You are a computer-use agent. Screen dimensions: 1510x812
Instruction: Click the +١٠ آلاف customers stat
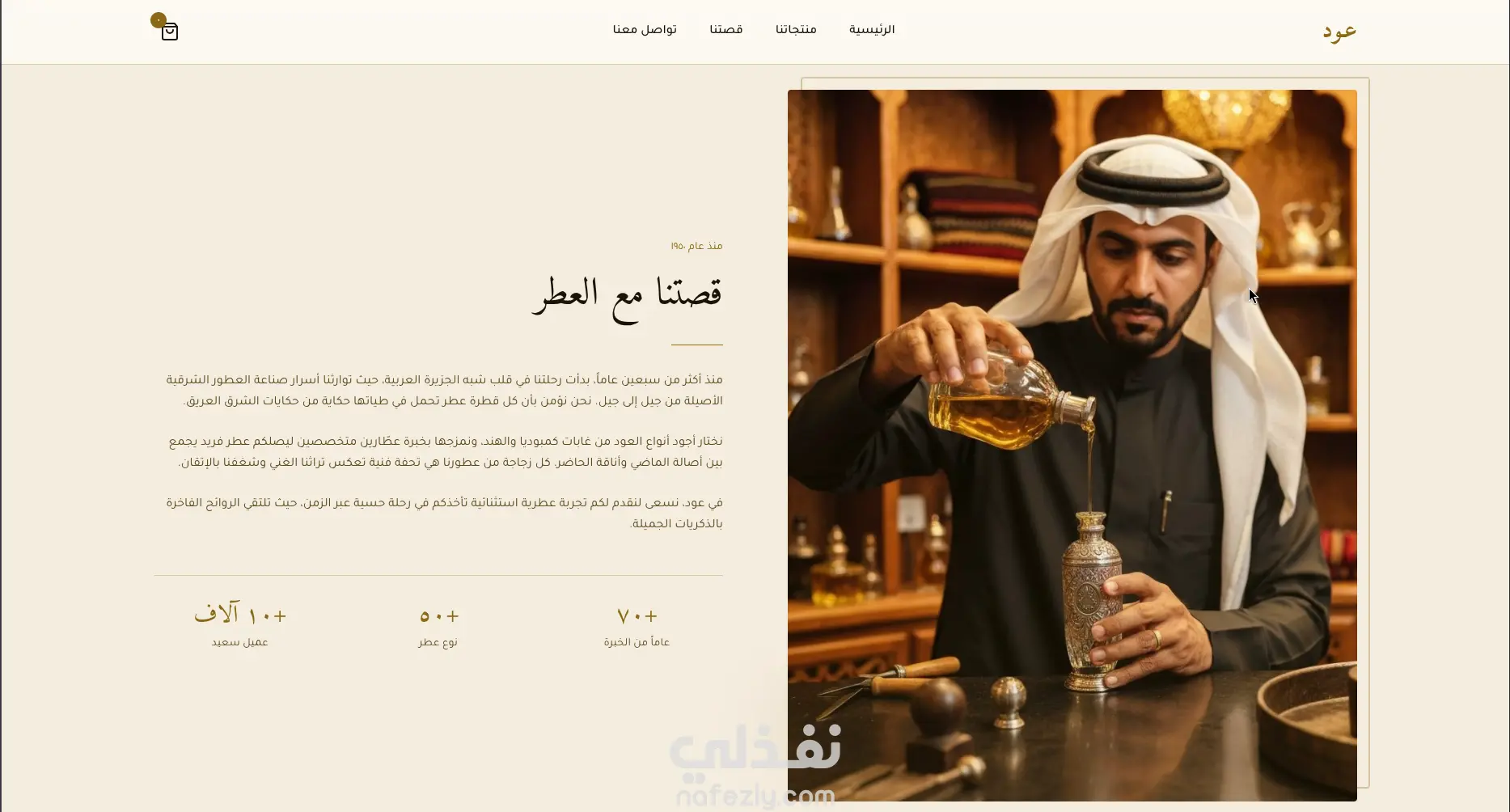point(240,615)
